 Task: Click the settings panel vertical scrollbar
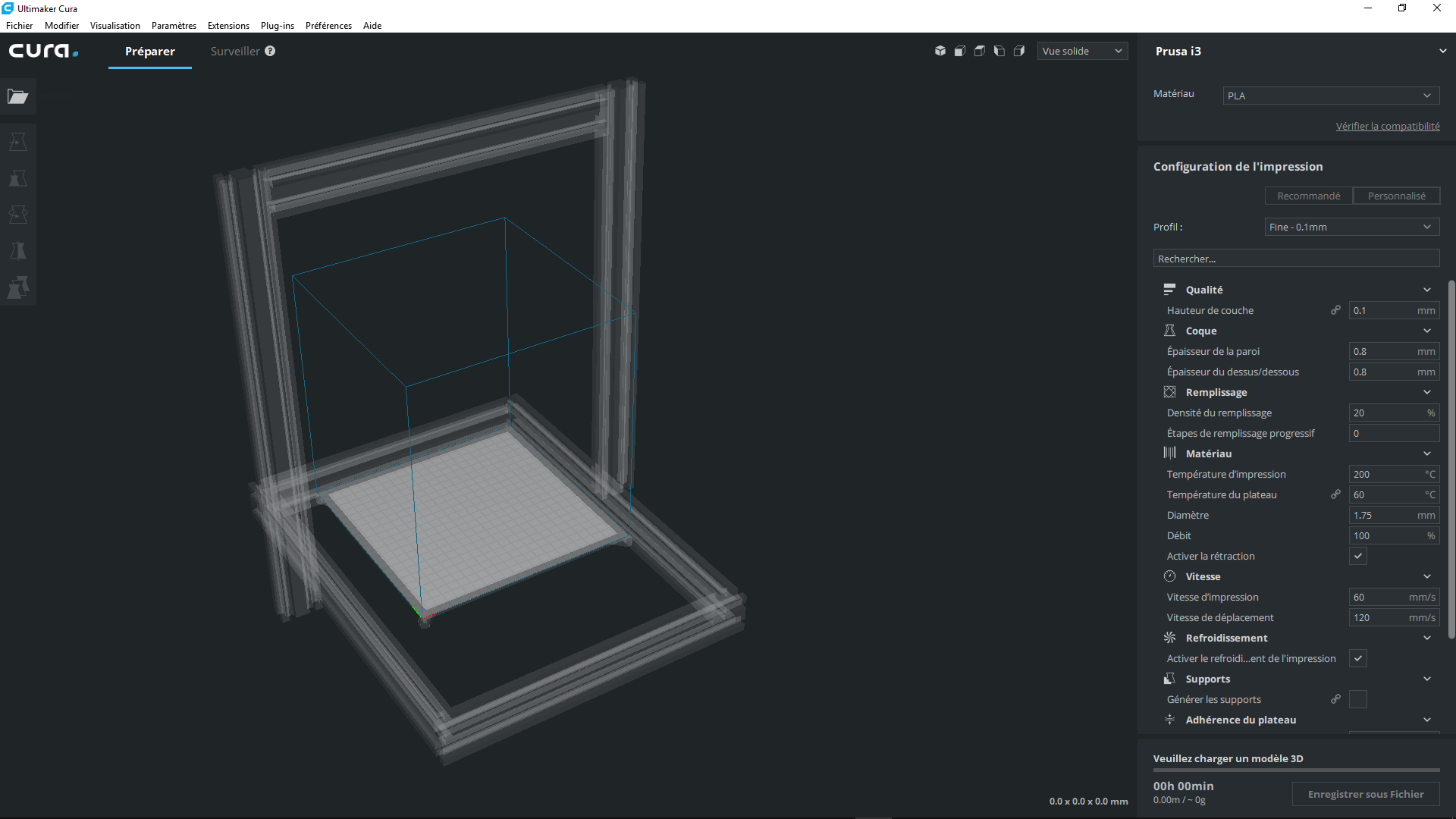point(1451,460)
